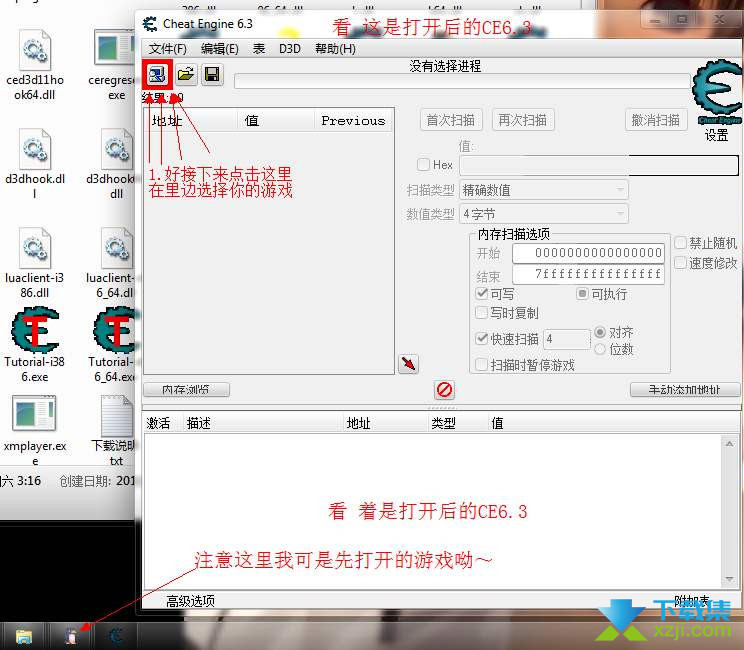Click the 内存浏览 button

[186, 390]
